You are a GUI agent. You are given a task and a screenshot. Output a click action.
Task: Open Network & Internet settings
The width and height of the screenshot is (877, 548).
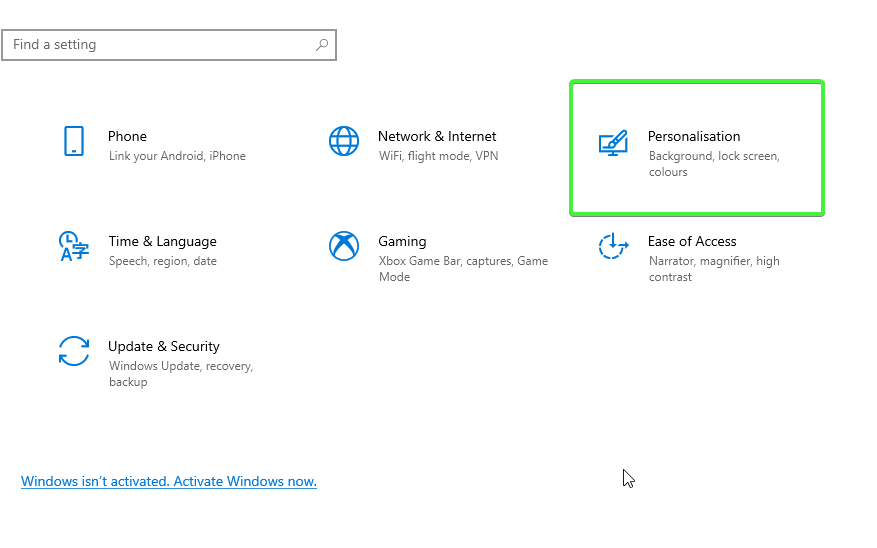pyautogui.click(x=437, y=136)
